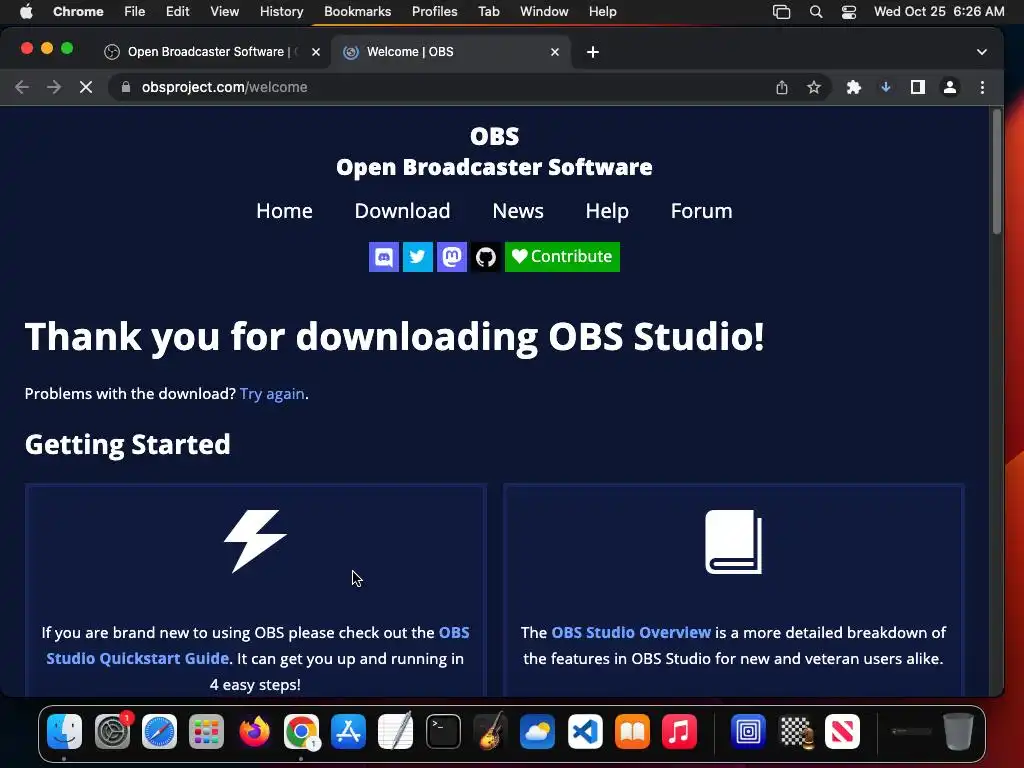The width and height of the screenshot is (1024, 768).
Task: Open Control Center in menu bar
Action: coord(848,12)
